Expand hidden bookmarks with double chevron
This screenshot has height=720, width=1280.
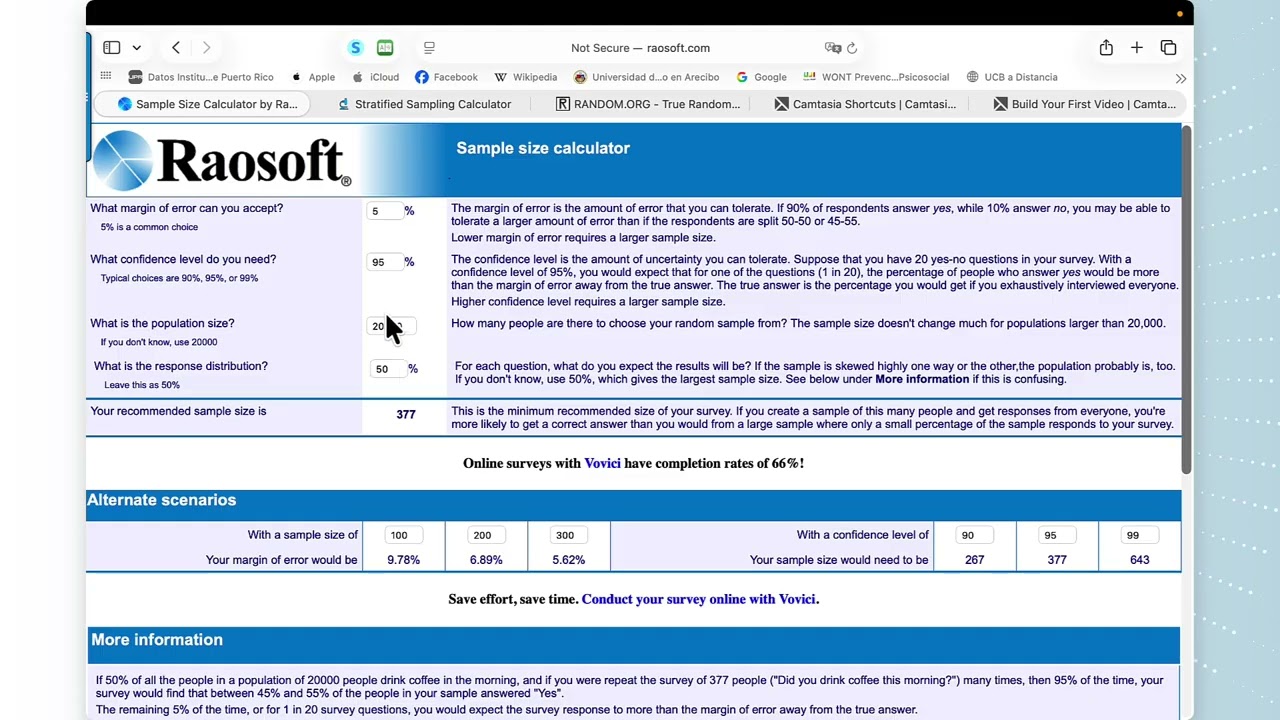1181,78
